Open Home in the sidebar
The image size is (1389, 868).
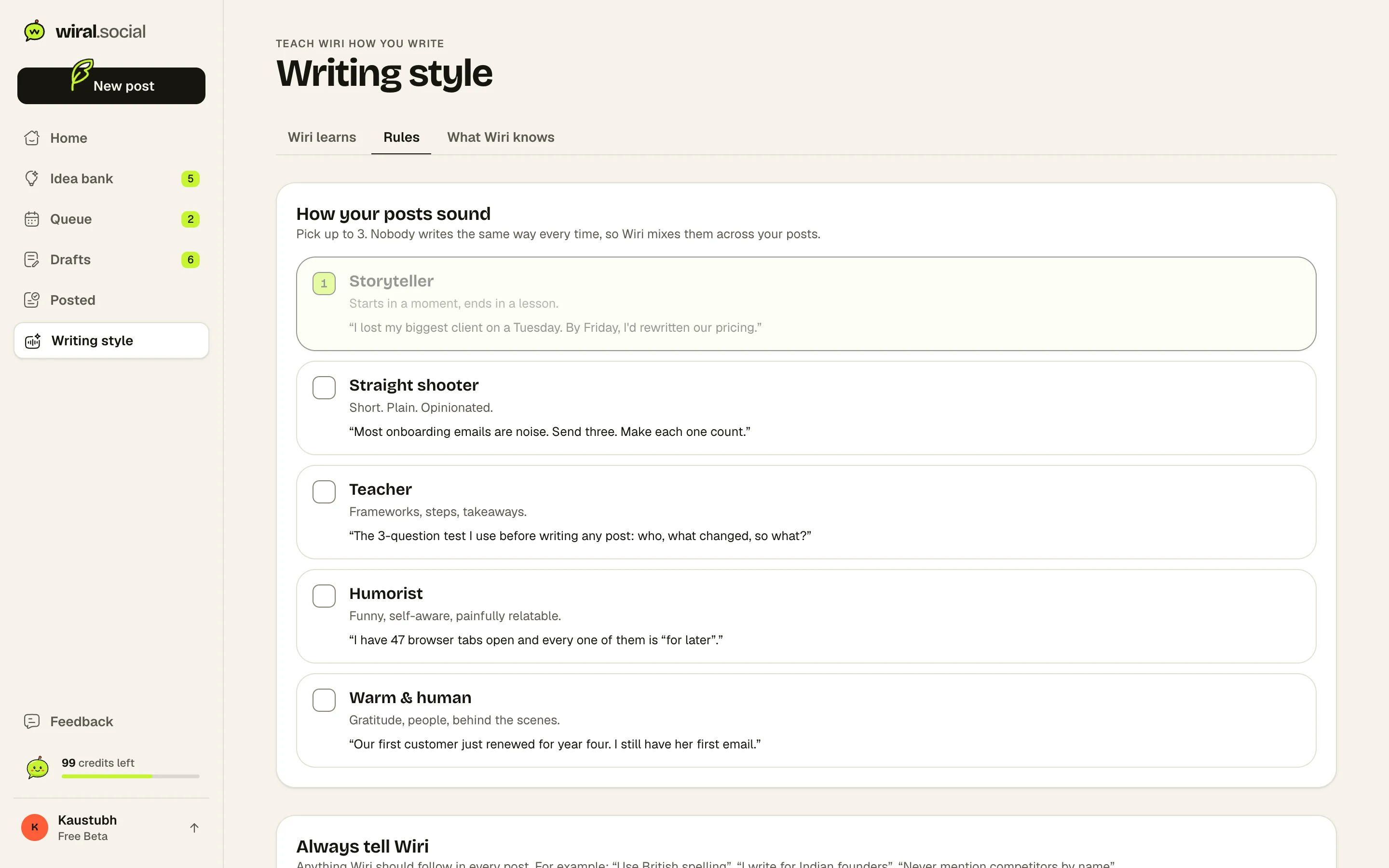tap(111, 138)
